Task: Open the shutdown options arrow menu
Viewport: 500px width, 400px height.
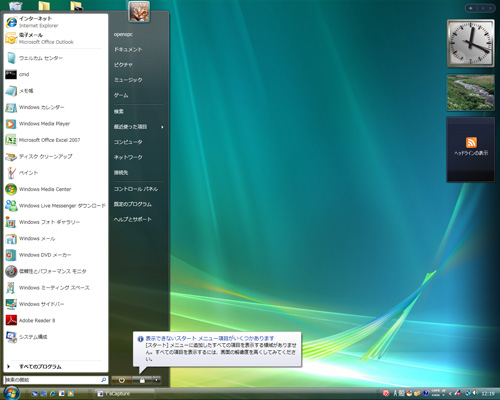Action: 157,380
